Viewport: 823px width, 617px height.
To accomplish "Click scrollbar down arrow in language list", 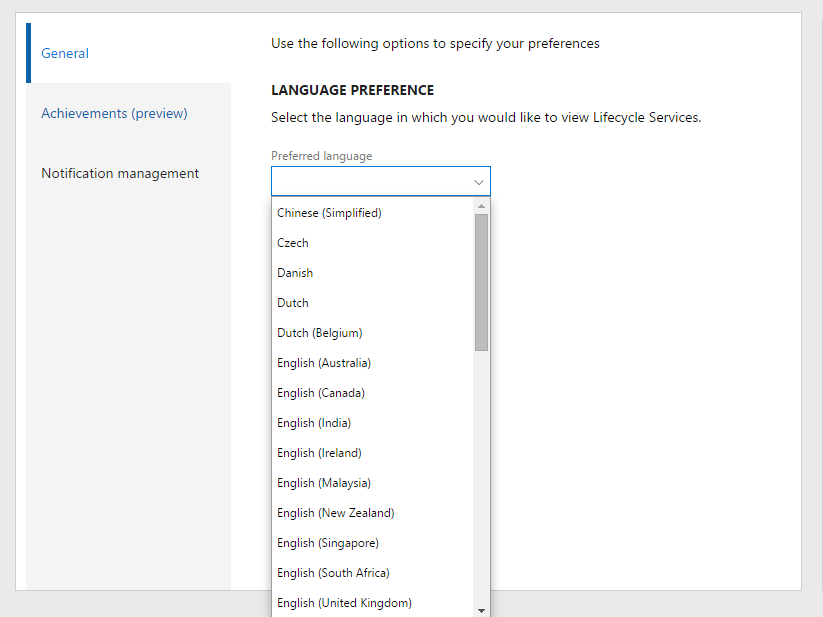I will click(x=481, y=609).
